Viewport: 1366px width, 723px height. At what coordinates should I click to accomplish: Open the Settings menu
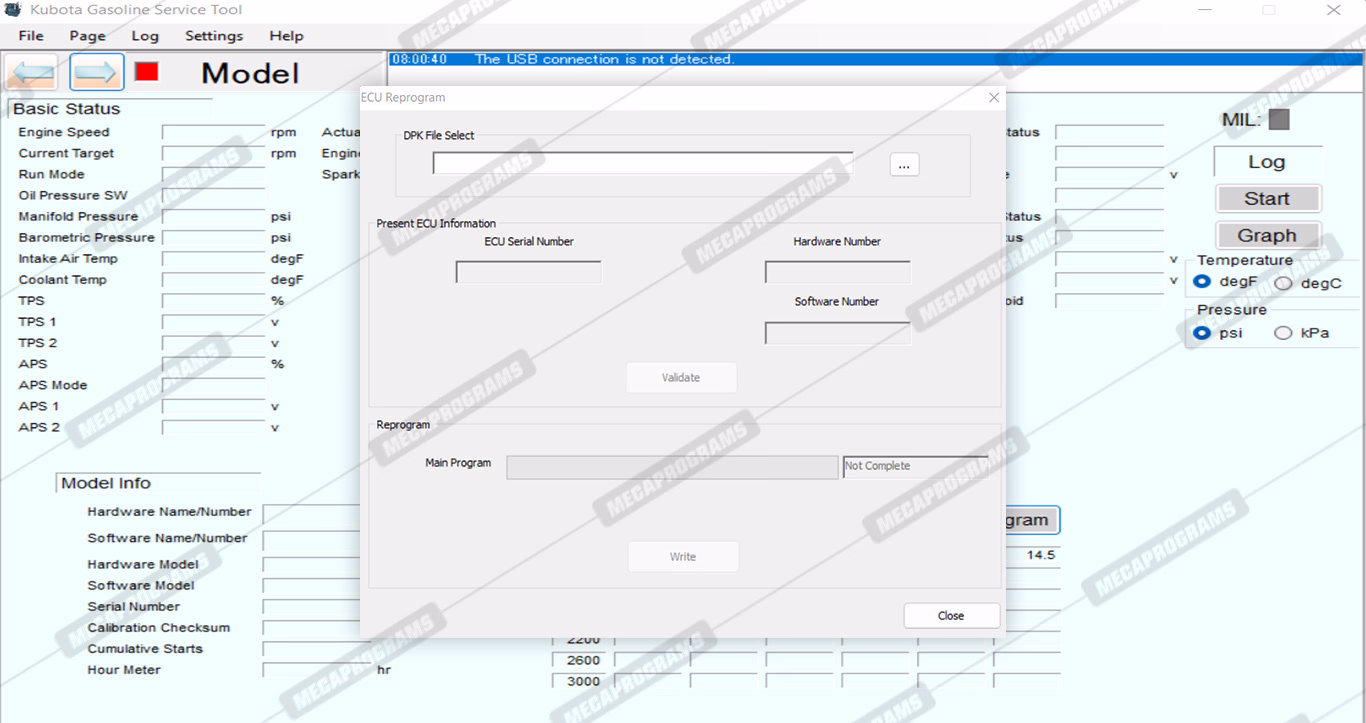(x=214, y=36)
